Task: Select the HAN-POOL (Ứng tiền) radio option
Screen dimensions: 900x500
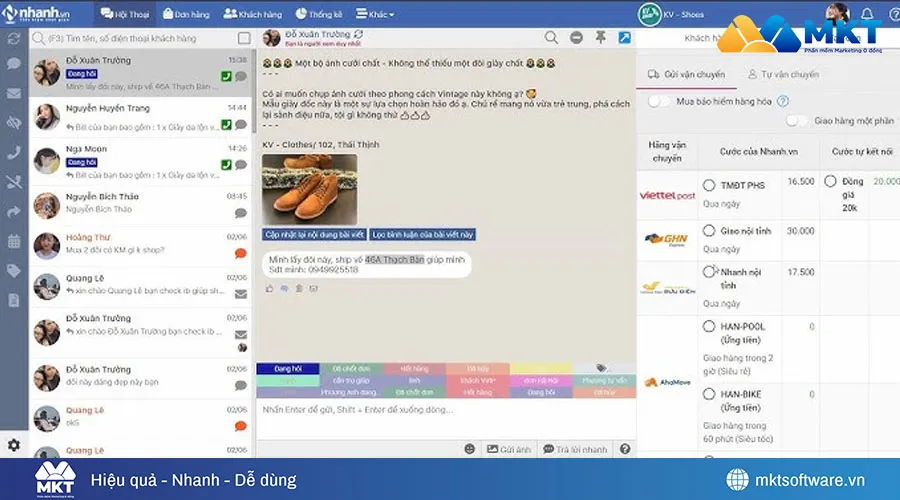Action: click(709, 327)
